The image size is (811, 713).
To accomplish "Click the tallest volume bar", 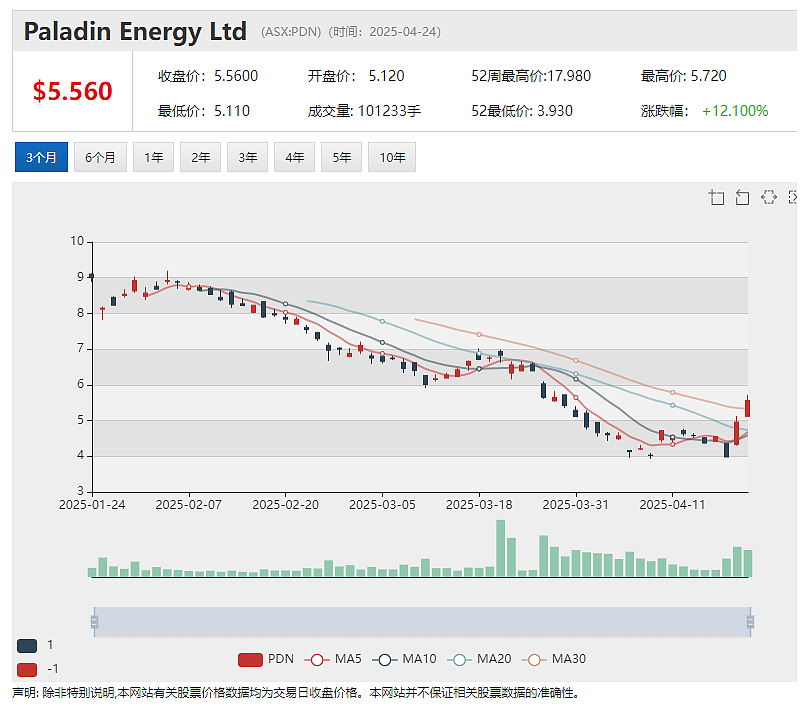I will 501,548.
